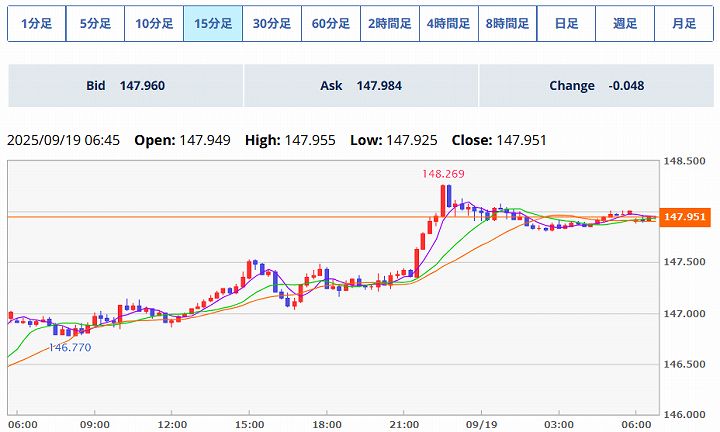Viewport: 720px width, 432px height.
Task: Click the 146.500 price axis label
Action: pyautogui.click(x=684, y=364)
